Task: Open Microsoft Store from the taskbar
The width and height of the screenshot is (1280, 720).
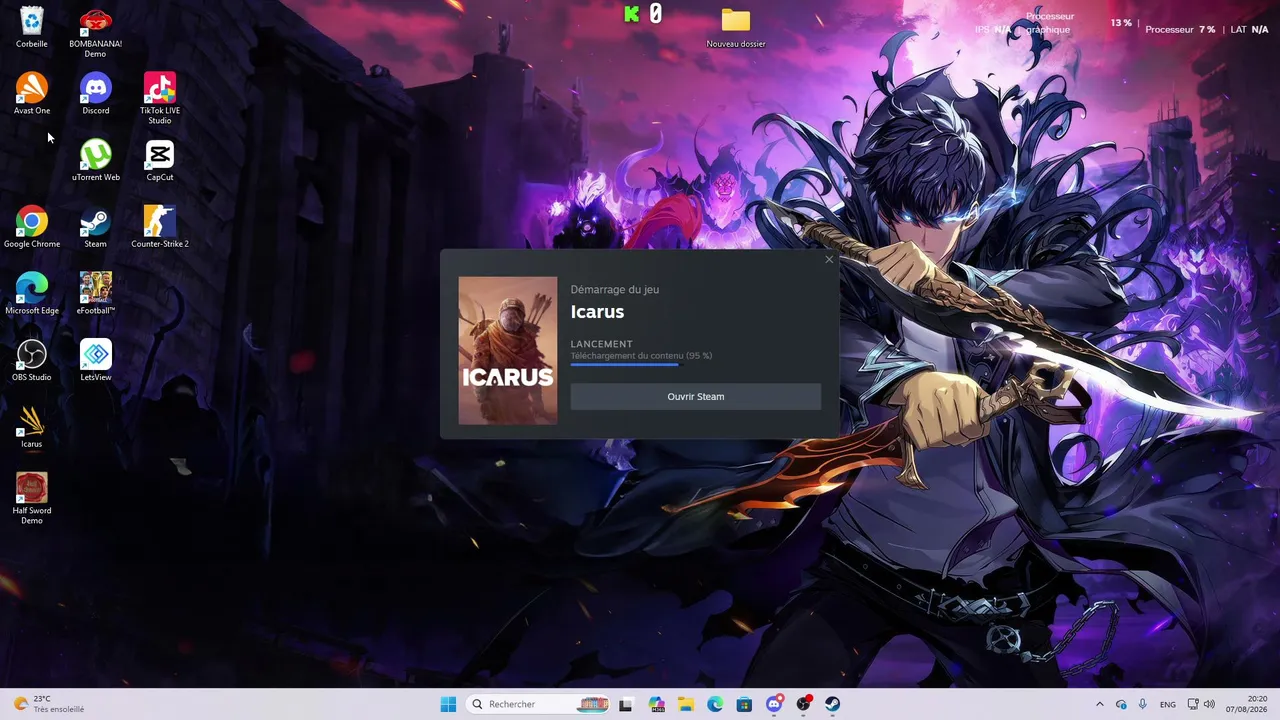Action: pos(744,704)
